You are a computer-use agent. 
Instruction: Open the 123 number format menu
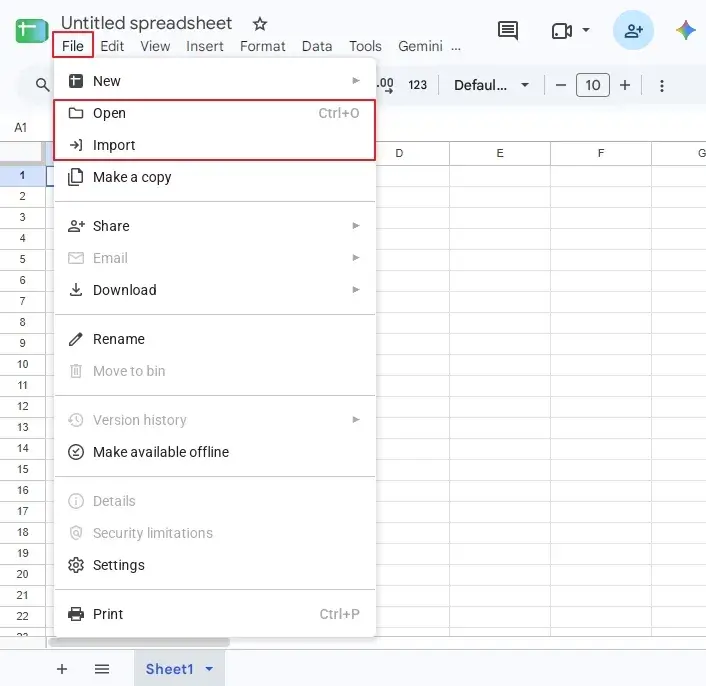[417, 85]
